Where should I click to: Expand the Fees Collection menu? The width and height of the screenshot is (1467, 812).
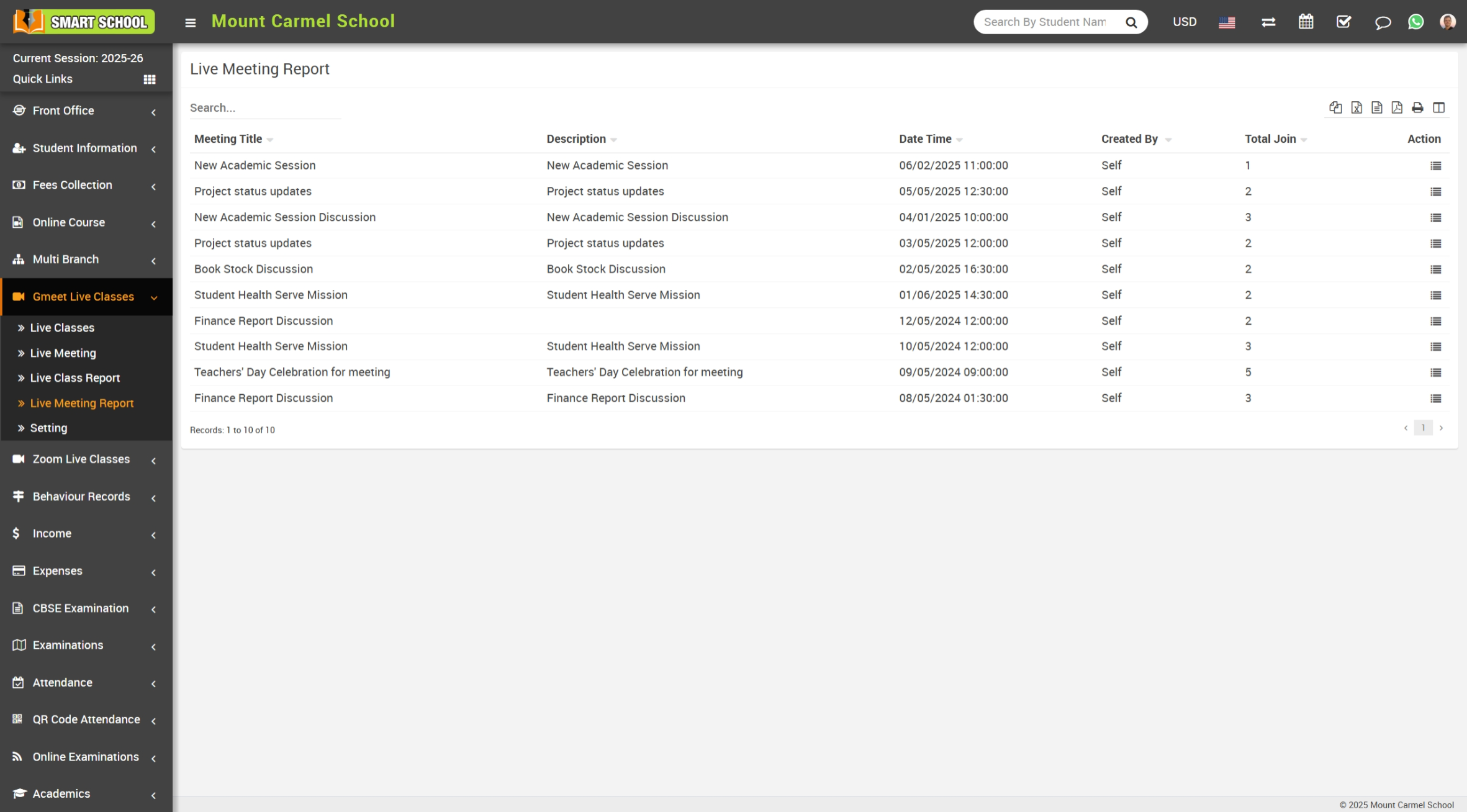(x=86, y=185)
